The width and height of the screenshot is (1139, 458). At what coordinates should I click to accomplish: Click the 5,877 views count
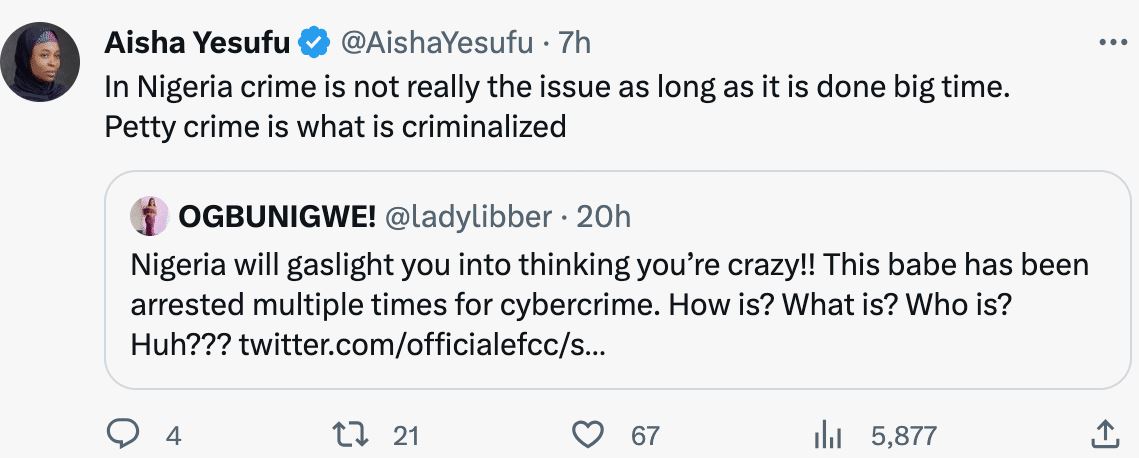point(903,435)
